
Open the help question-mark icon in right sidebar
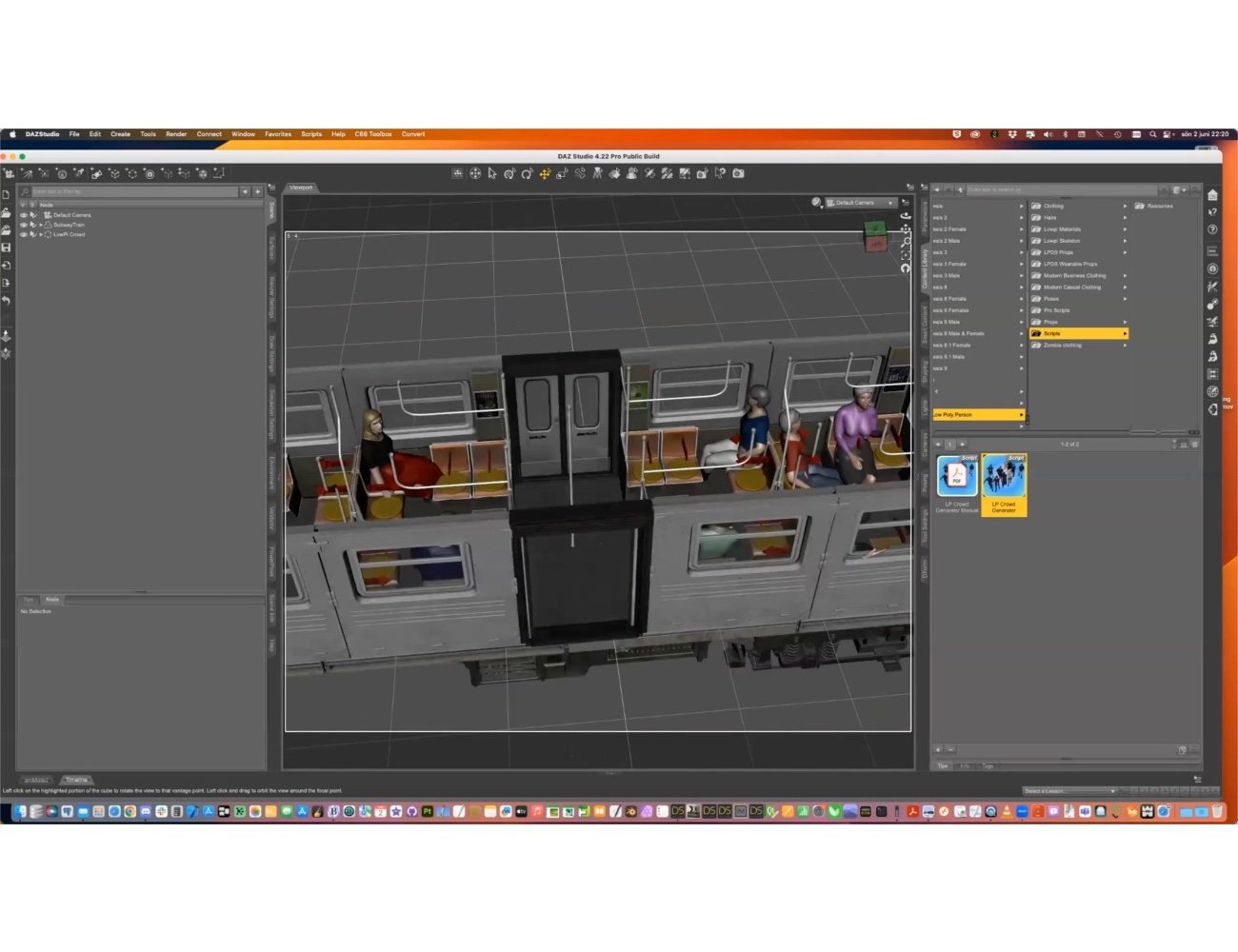coord(1212,229)
